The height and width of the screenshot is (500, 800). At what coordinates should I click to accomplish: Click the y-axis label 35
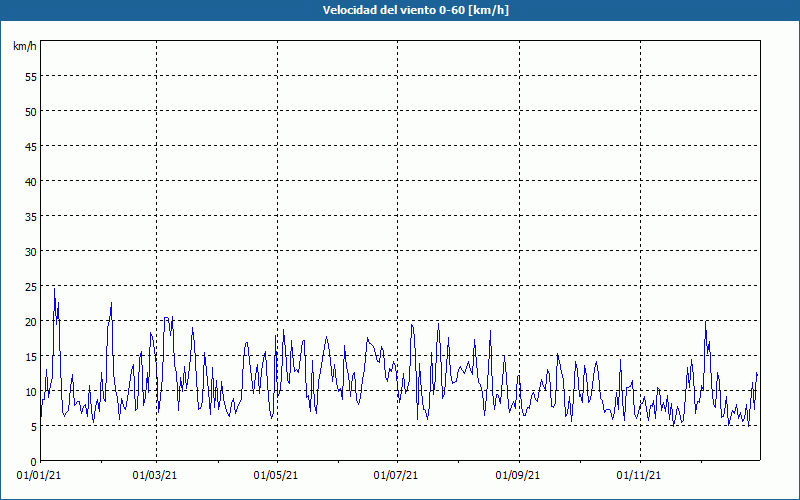pyautogui.click(x=31, y=217)
